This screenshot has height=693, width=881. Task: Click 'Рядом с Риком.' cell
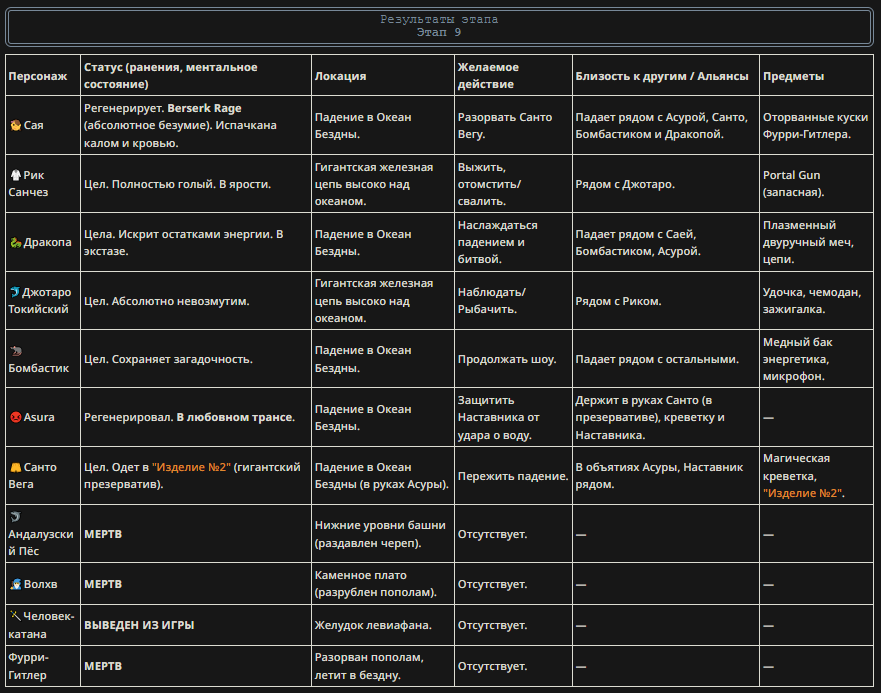tap(666, 301)
